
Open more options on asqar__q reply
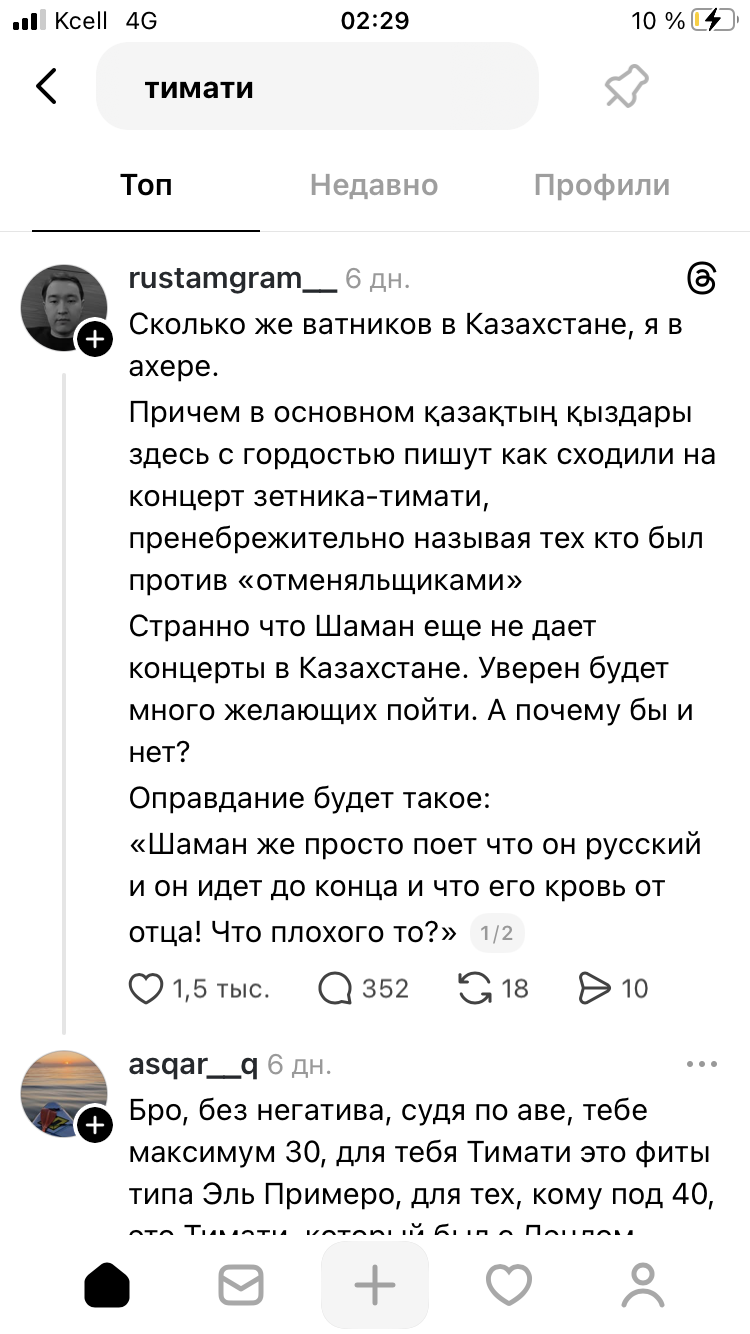click(x=702, y=1065)
